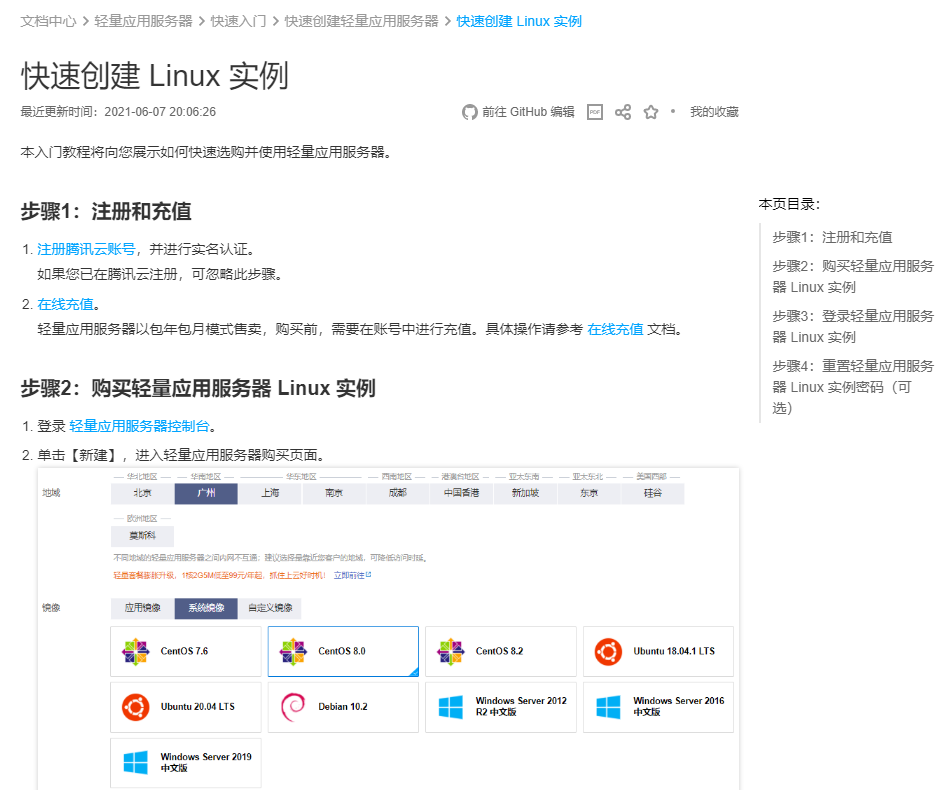The image size is (952, 790).
Task: Choose the CentOS 8.2 label text
Action: tap(499, 652)
